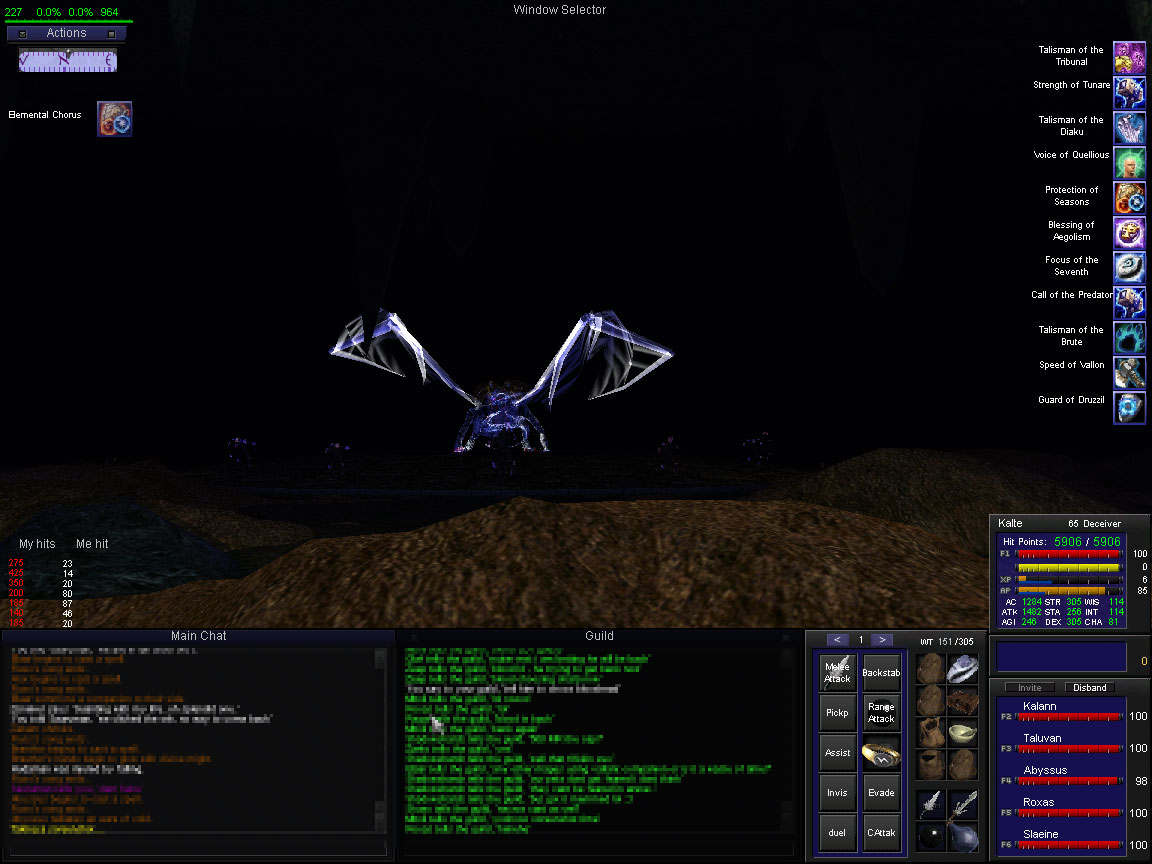This screenshot has width=1152, height=864.
Task: Open the Actions window dropdown icon
Action: click(x=23, y=34)
